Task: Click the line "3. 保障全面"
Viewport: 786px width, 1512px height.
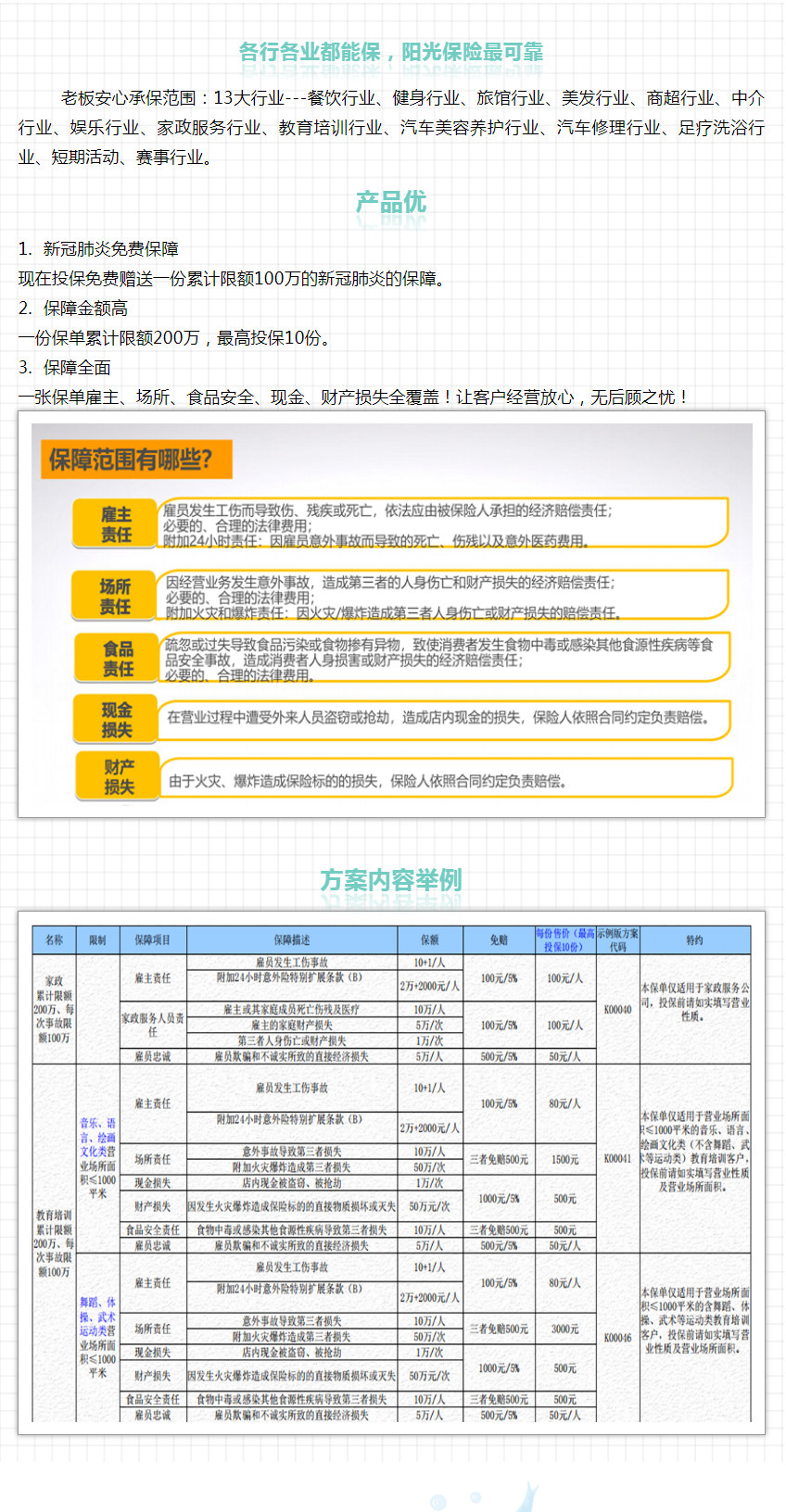Action: tap(65, 368)
